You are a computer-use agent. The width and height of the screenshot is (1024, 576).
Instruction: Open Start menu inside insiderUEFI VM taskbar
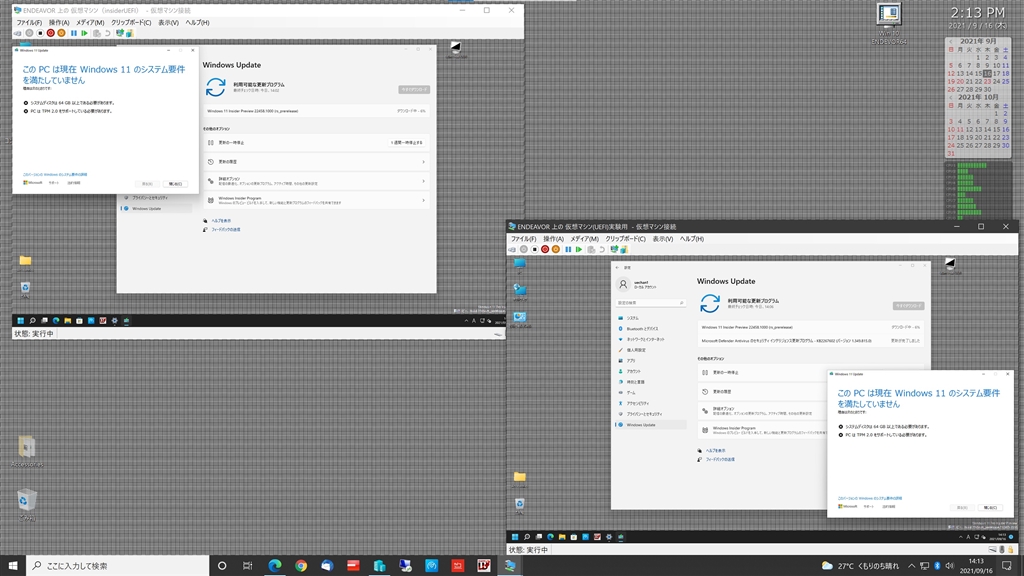[x=20, y=321]
